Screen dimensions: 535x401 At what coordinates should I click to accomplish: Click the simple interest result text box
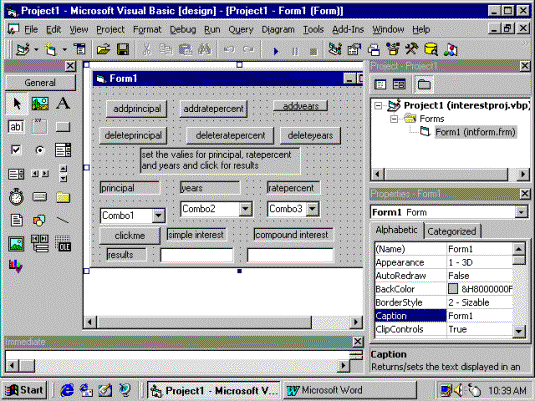click(197, 255)
